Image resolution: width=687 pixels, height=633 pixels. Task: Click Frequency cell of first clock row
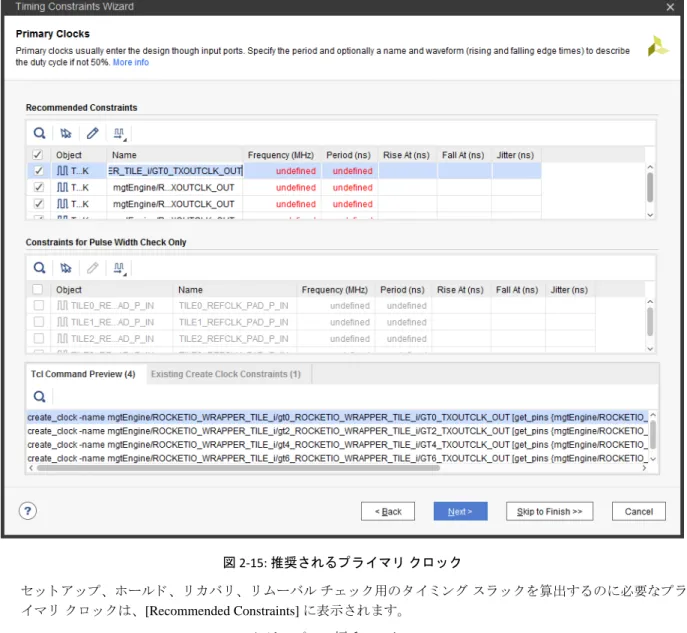click(283, 171)
